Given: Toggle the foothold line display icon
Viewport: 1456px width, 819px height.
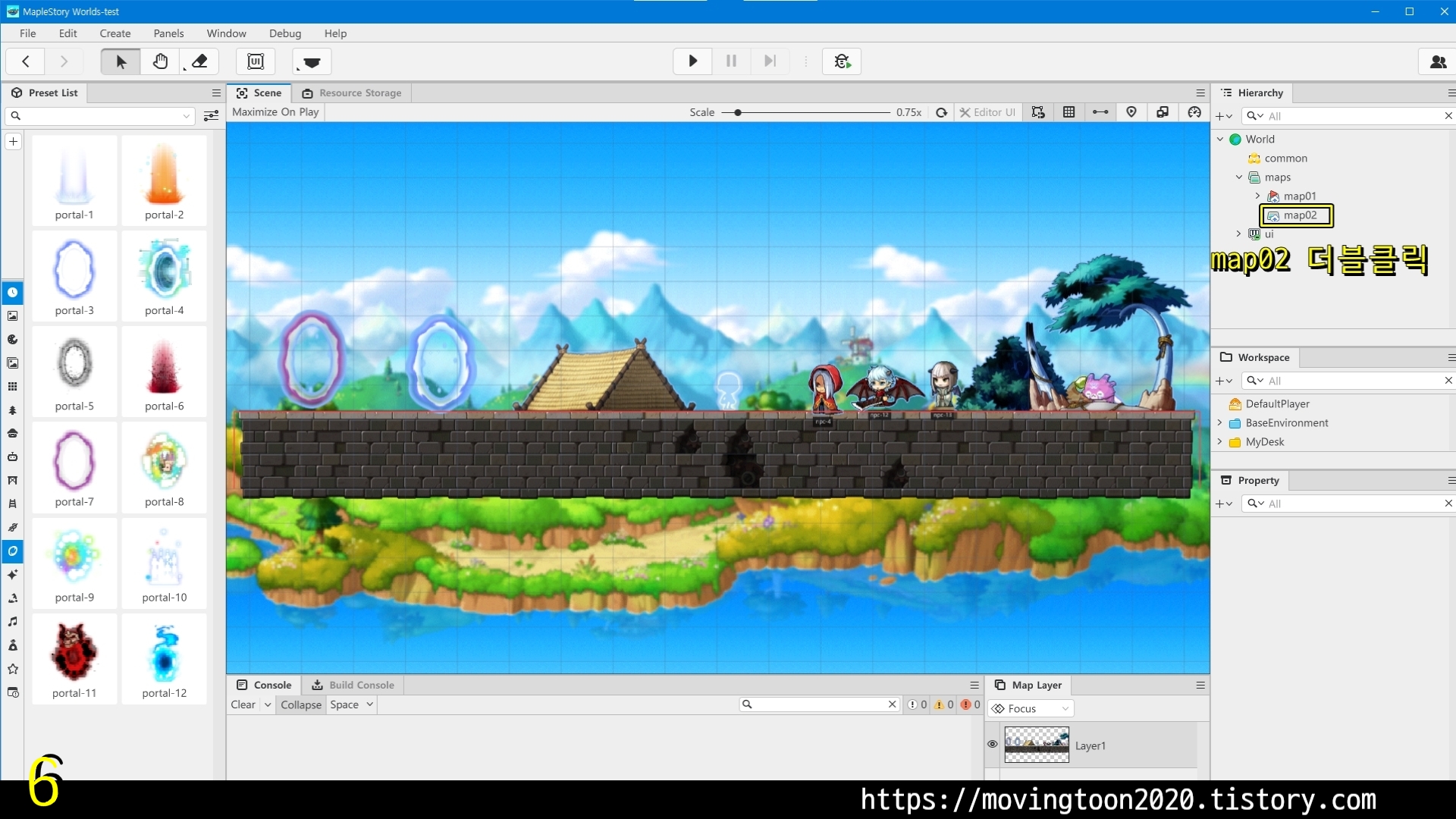Looking at the screenshot, I should (1100, 112).
